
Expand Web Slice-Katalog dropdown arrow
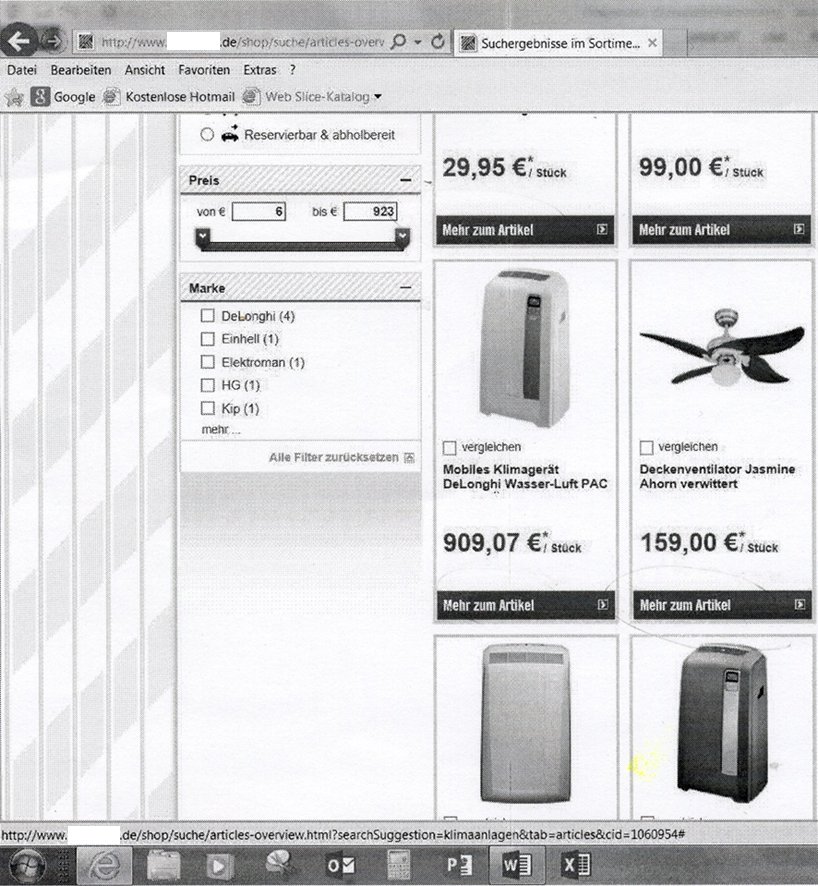[378, 97]
